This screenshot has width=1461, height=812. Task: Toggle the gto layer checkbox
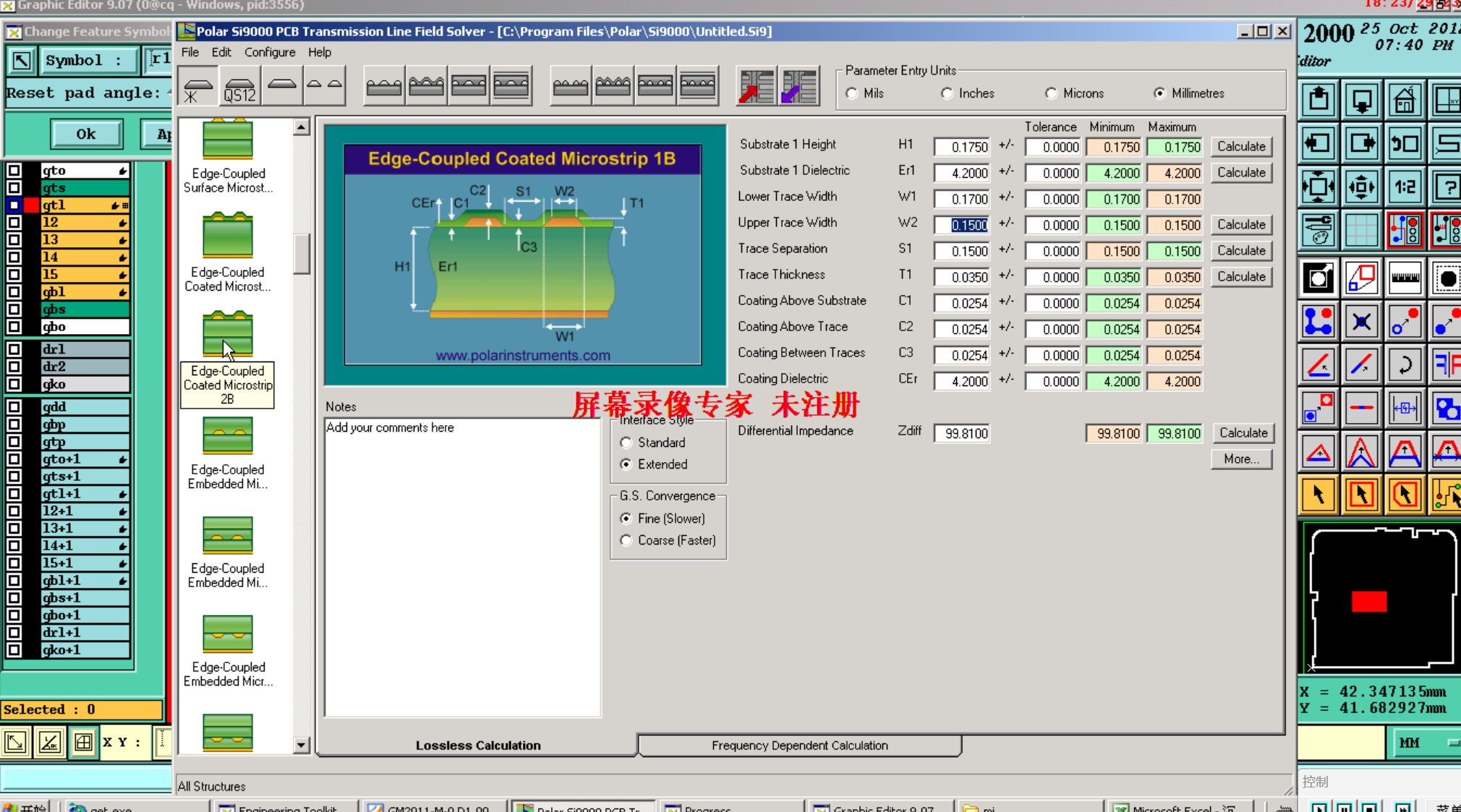(x=14, y=171)
